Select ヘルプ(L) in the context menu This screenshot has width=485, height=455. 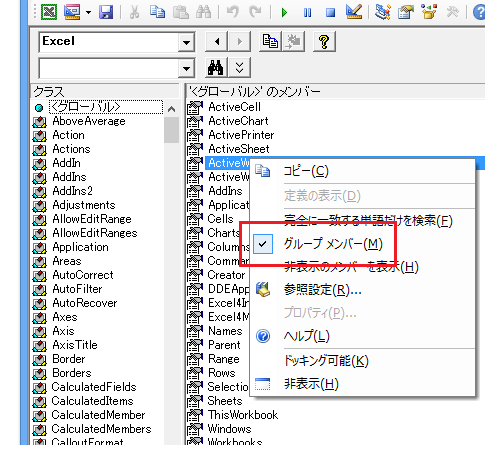pyautogui.click(x=363, y=336)
